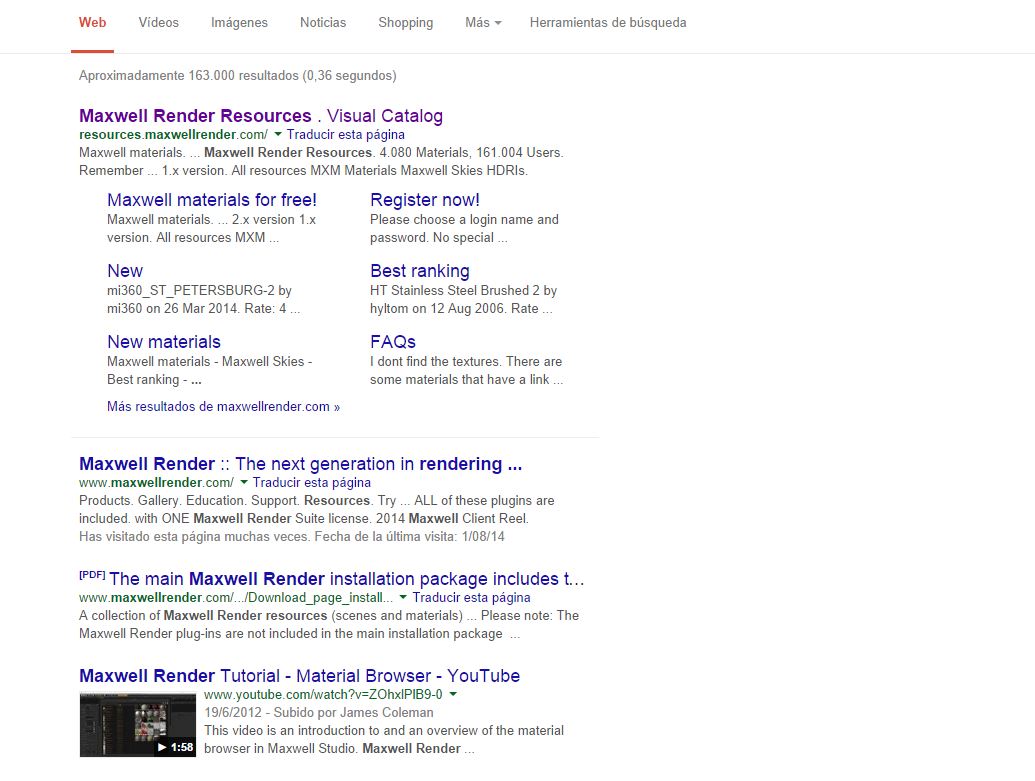The width and height of the screenshot is (1035, 781).
Task: Open Maxwell Render Resources Visual Catalog result
Action: (260, 116)
